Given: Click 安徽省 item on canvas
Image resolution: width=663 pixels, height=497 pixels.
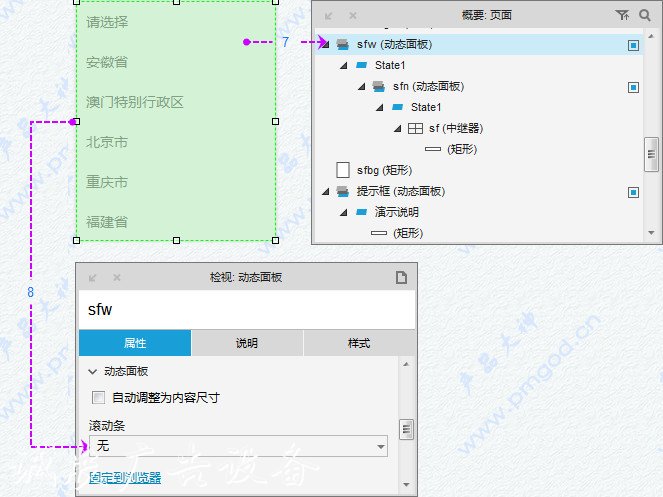Looking at the screenshot, I should [107, 62].
